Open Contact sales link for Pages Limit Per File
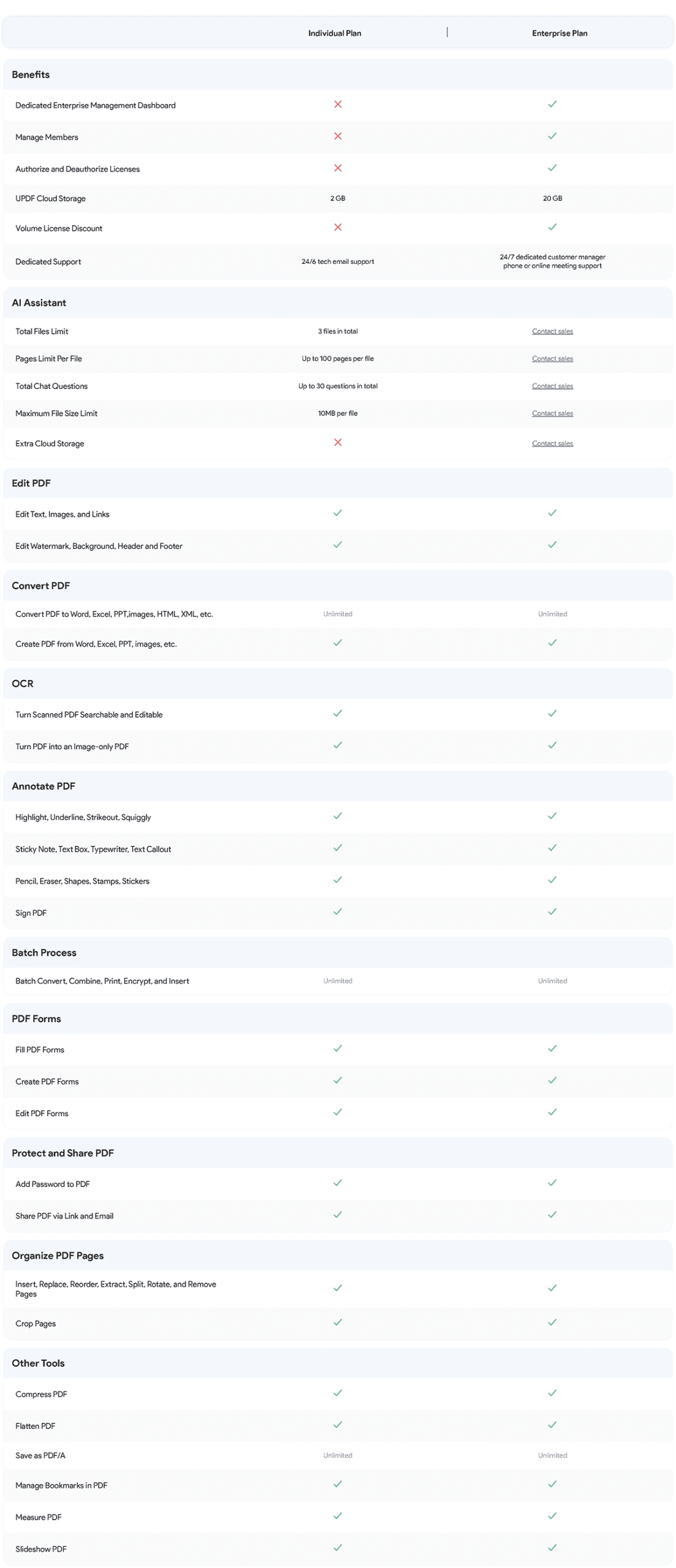Image resolution: width=676 pixels, height=1568 pixels. 552,359
